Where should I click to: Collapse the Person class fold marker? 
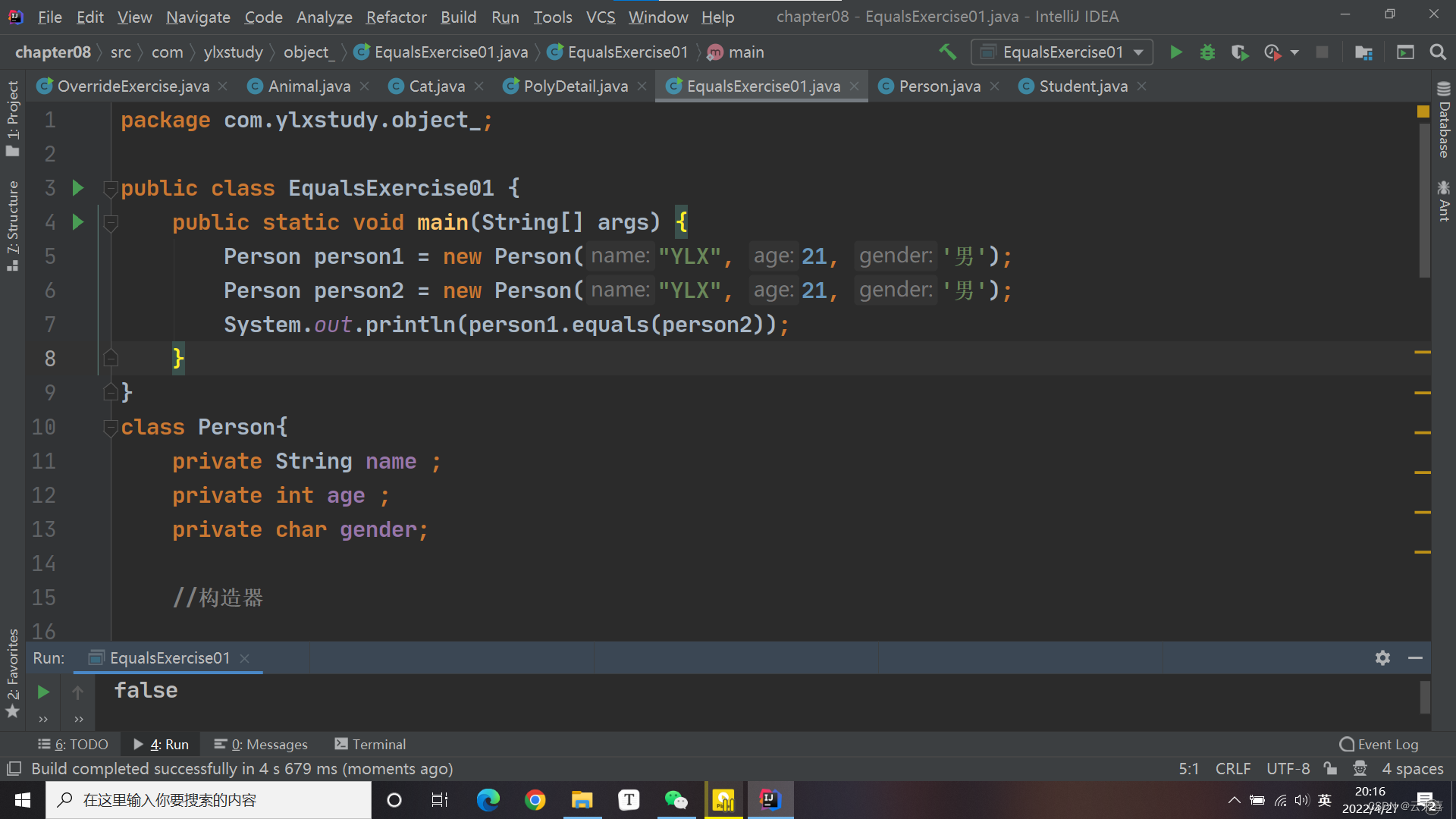[111, 428]
